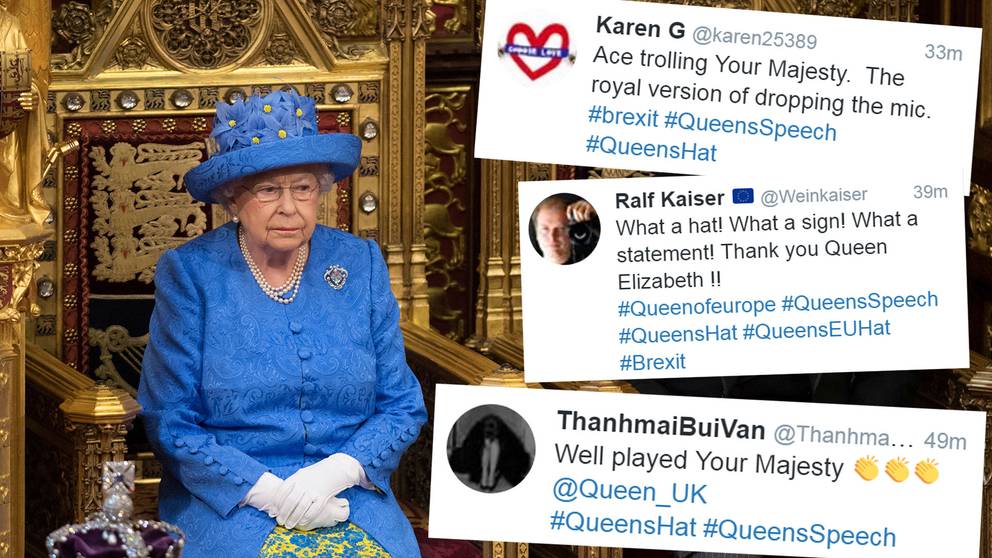This screenshot has height=558, width=992.
Task: Click the @Weinkaiser handle
Action: 814,196
